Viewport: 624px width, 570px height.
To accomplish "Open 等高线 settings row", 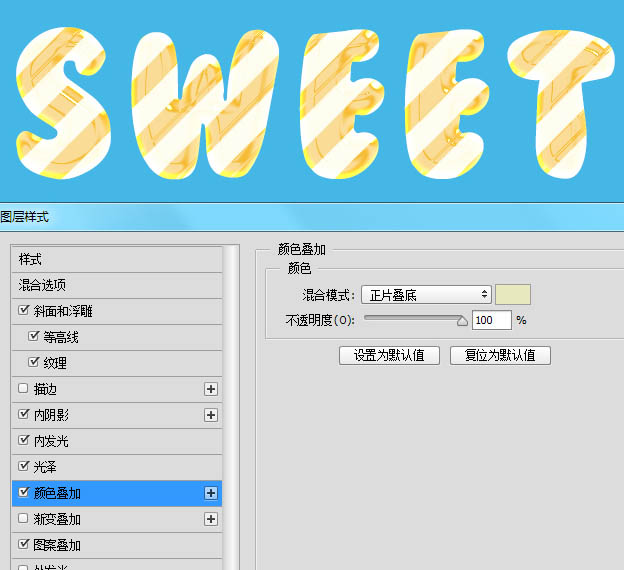I will (x=117, y=338).
